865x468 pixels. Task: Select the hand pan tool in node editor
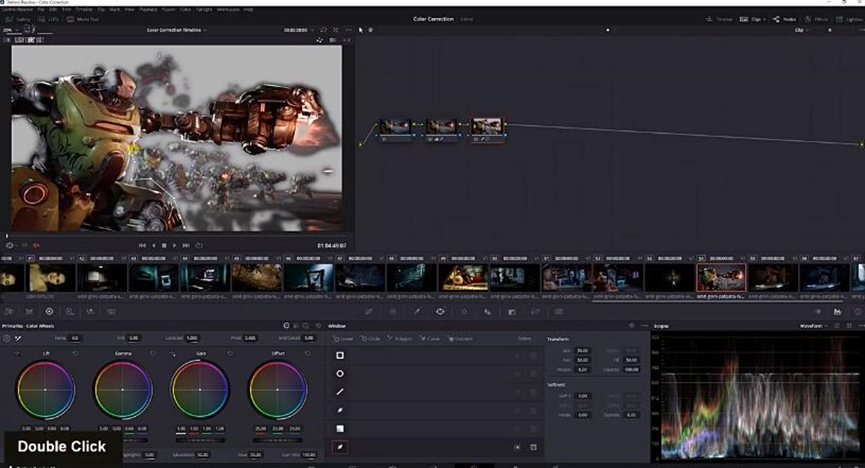click(371, 30)
